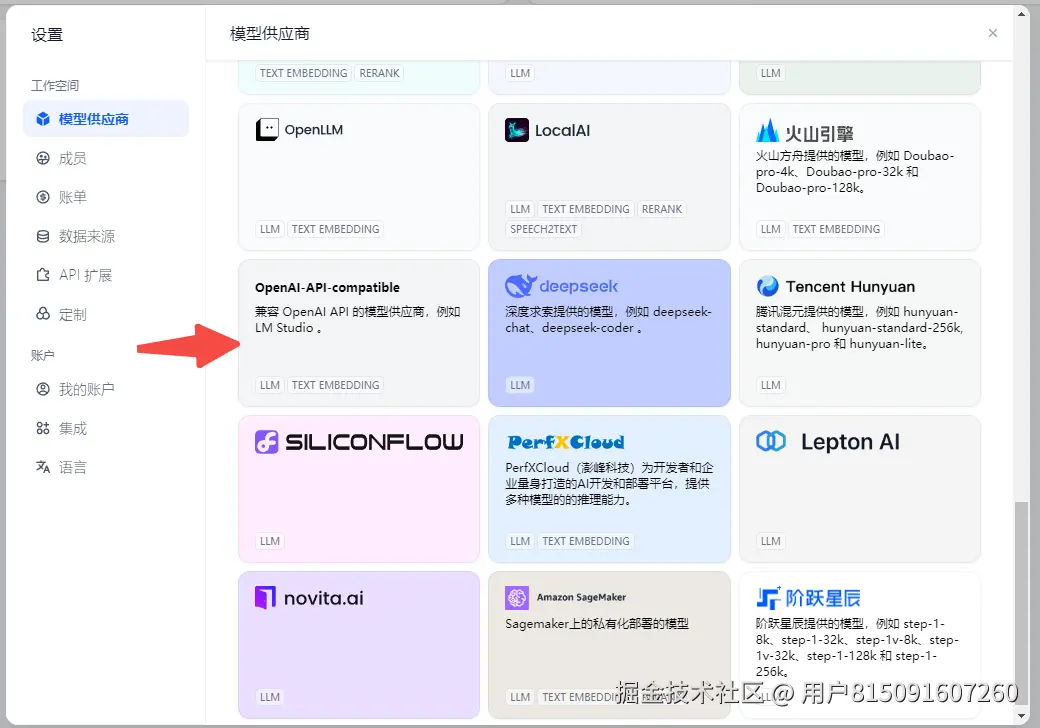Image resolution: width=1040 pixels, height=728 pixels.
Task: Click LLM tag on deepseek card
Action: (x=520, y=385)
